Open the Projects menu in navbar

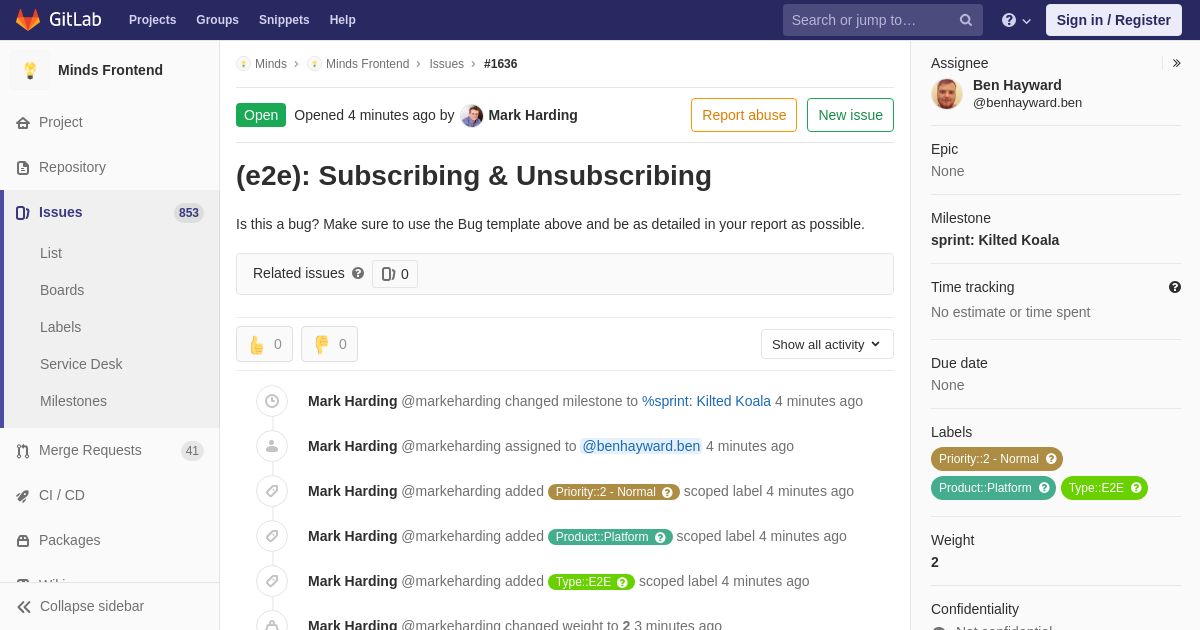(152, 20)
